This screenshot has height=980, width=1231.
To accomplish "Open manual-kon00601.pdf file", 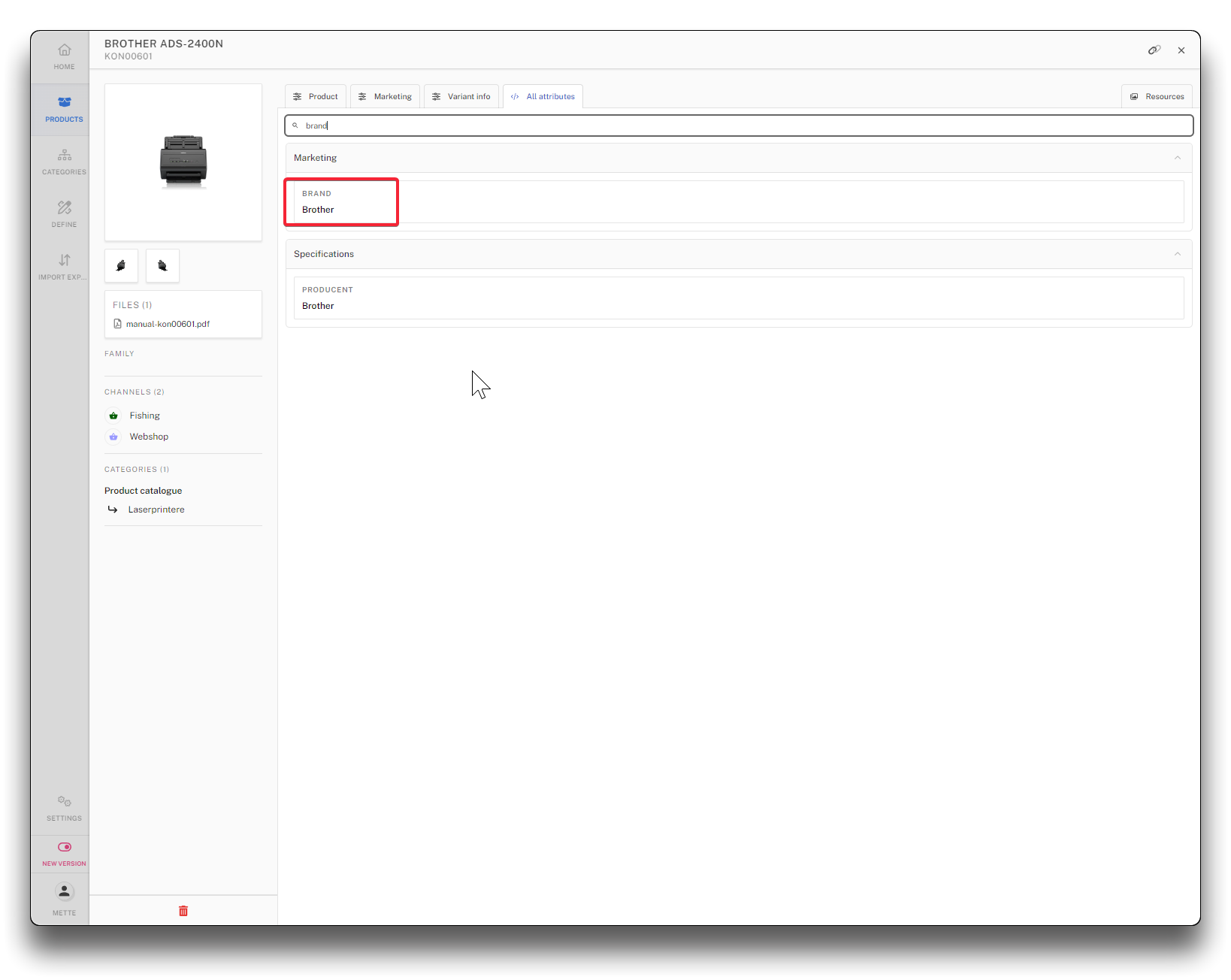I will [x=167, y=324].
